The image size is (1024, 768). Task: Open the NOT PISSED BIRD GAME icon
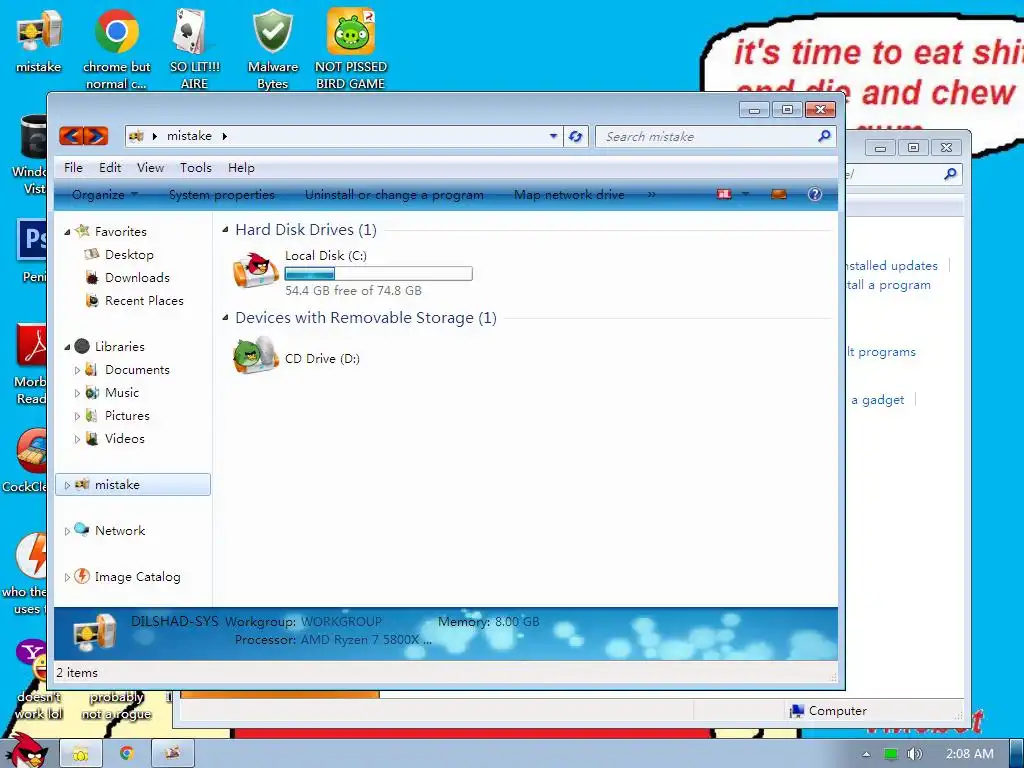[x=351, y=49]
